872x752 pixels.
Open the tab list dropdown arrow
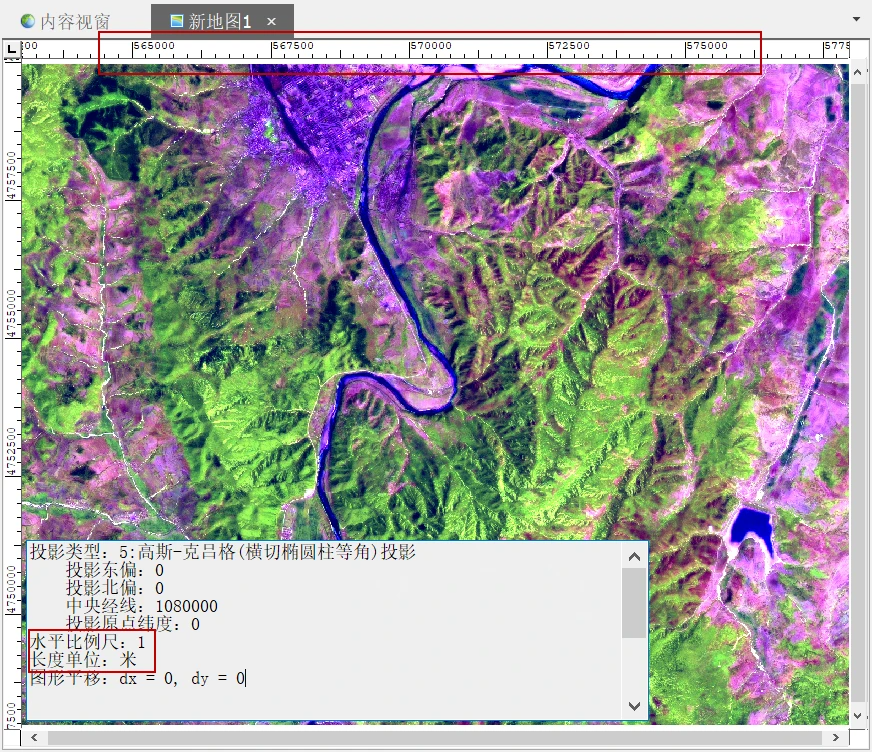pyautogui.click(x=856, y=19)
